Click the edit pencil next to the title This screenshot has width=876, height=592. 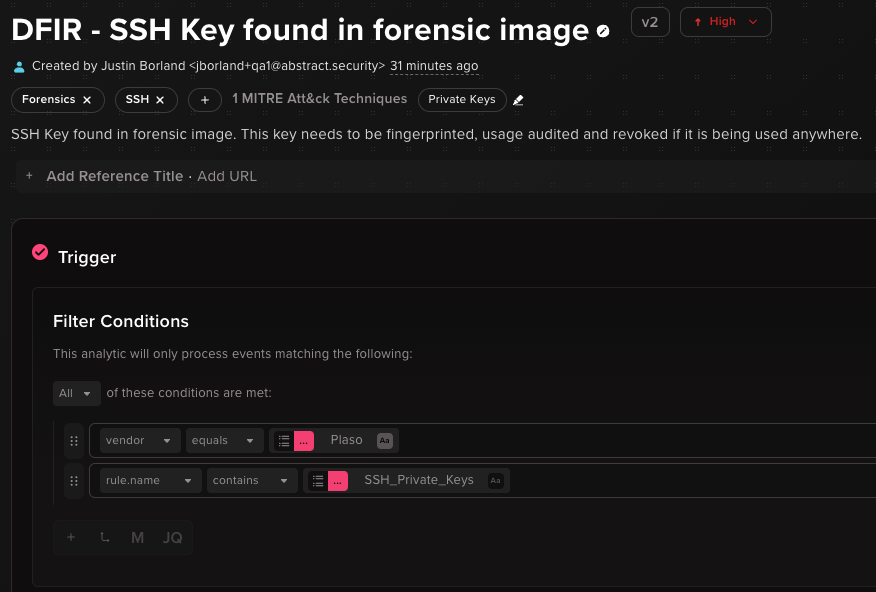pyautogui.click(x=602, y=30)
